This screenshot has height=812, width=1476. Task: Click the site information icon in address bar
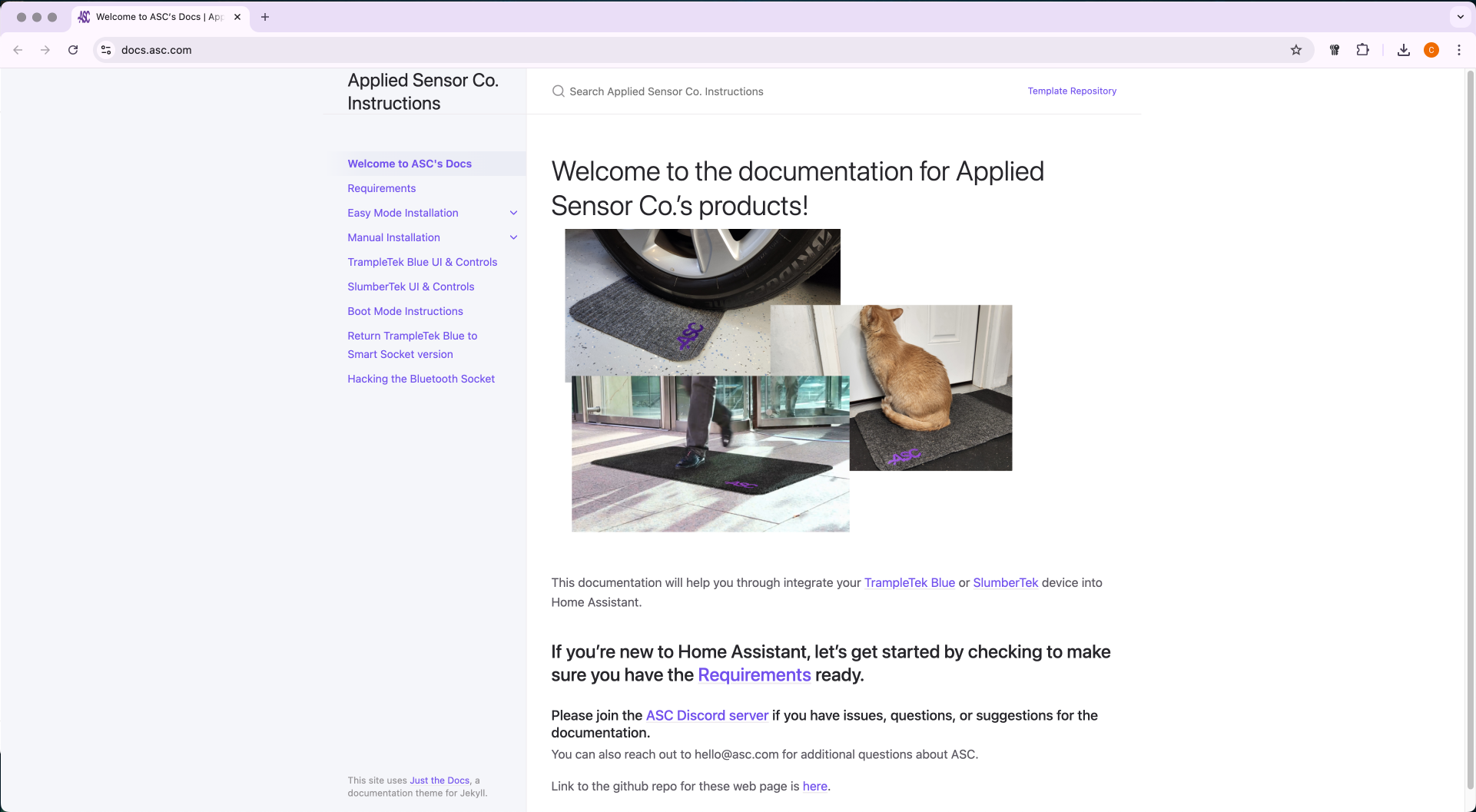(x=106, y=50)
